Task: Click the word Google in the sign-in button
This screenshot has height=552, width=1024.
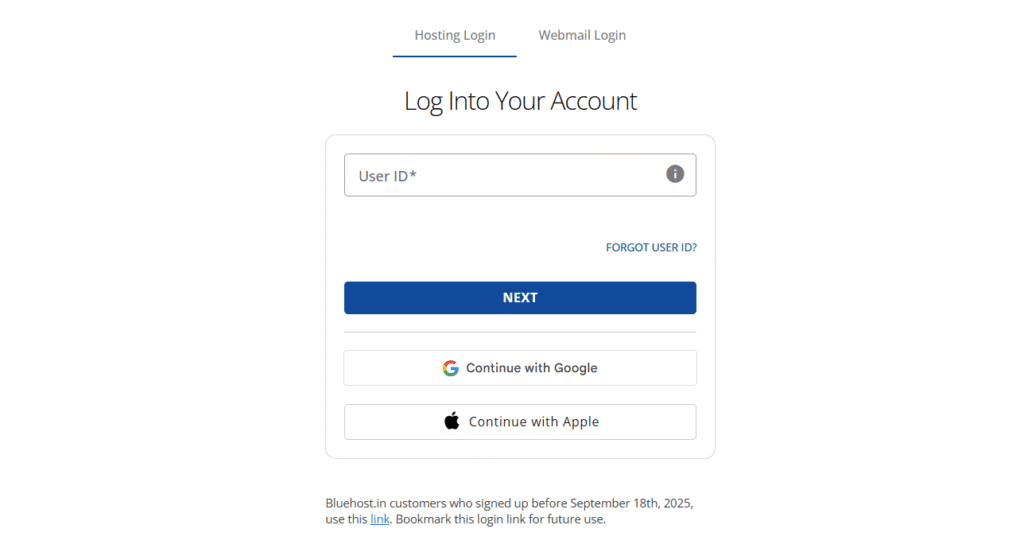Action: (575, 368)
